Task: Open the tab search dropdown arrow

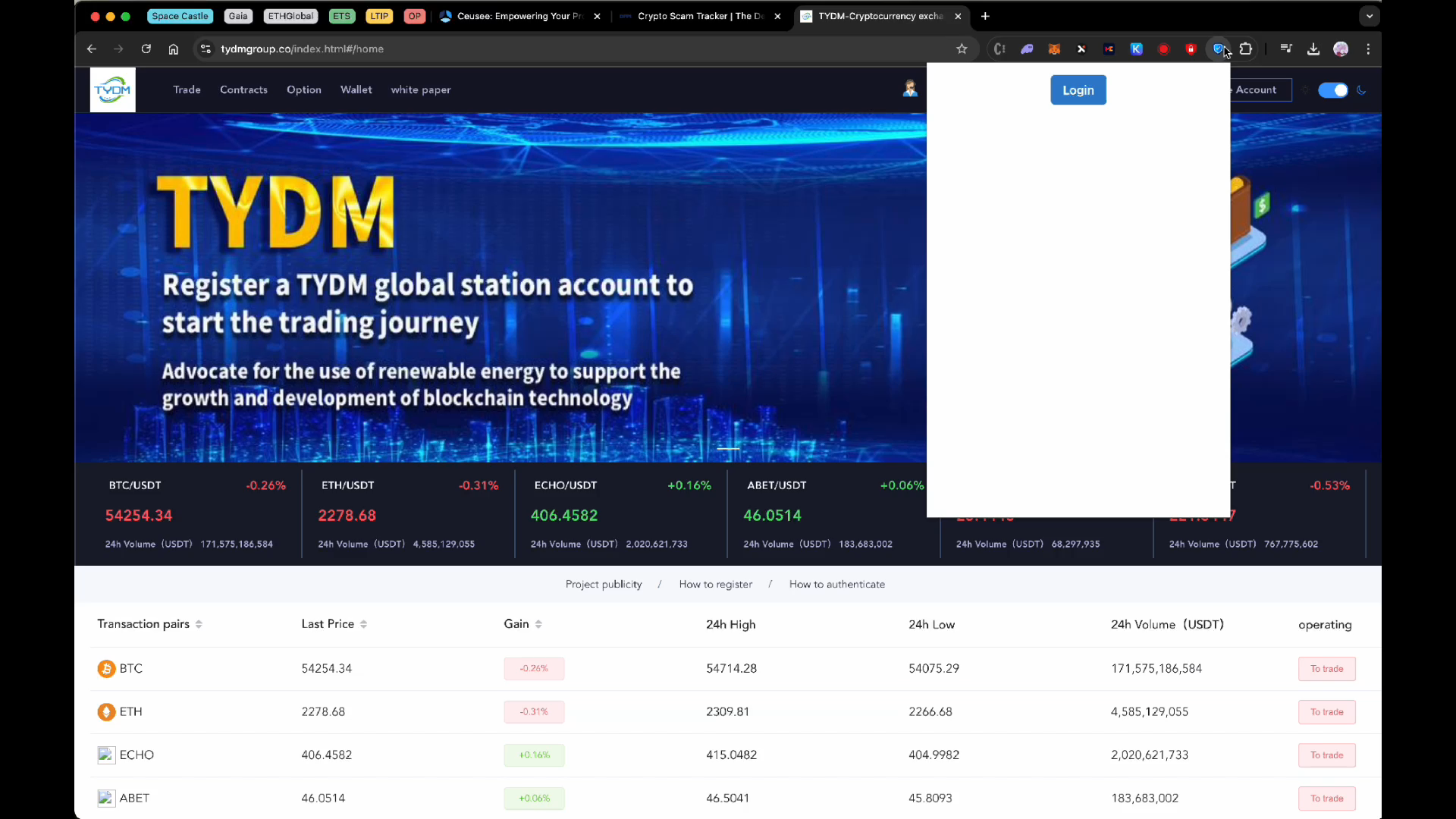Action: [1369, 16]
